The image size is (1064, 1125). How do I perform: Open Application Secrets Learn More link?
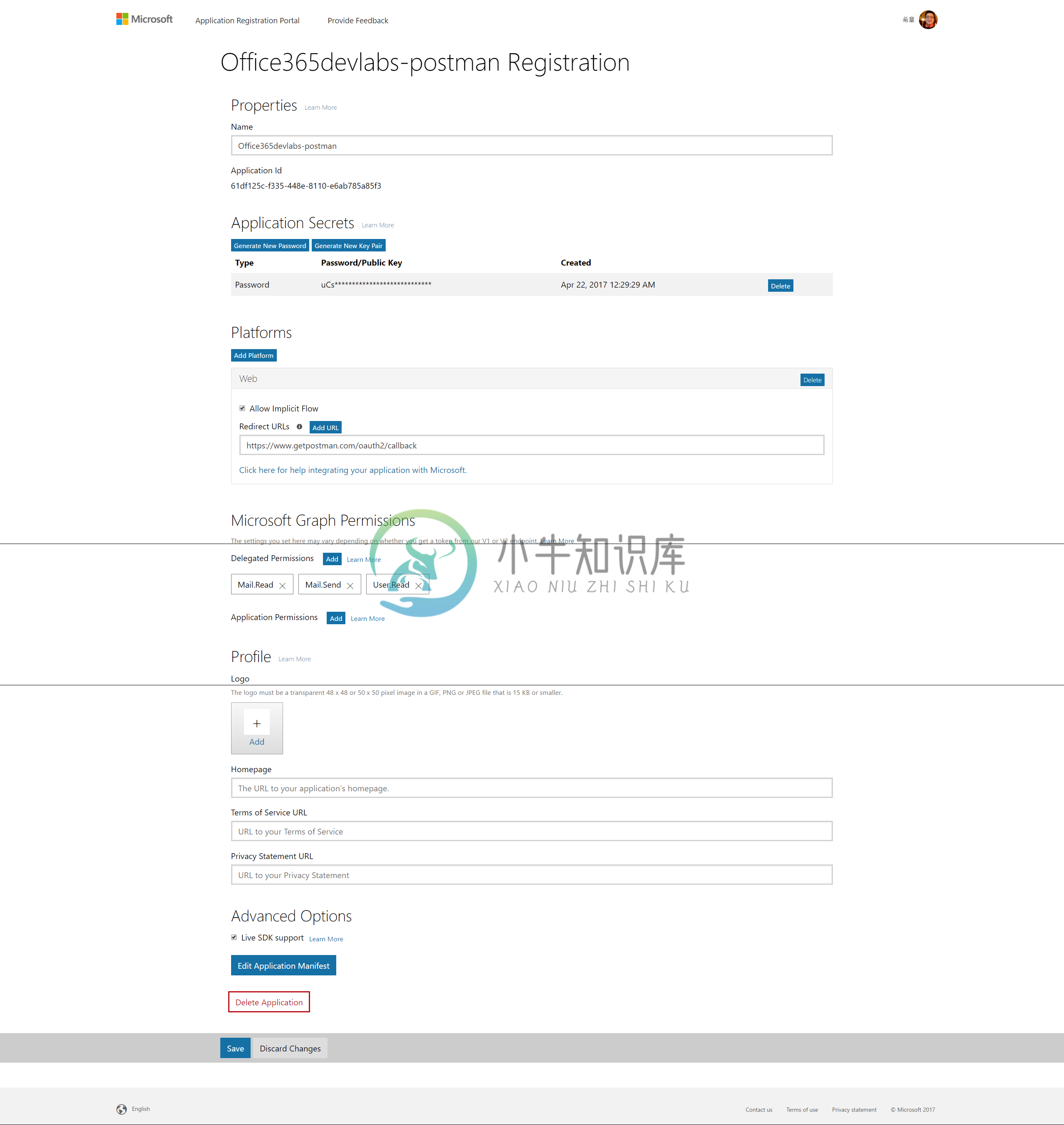point(378,225)
